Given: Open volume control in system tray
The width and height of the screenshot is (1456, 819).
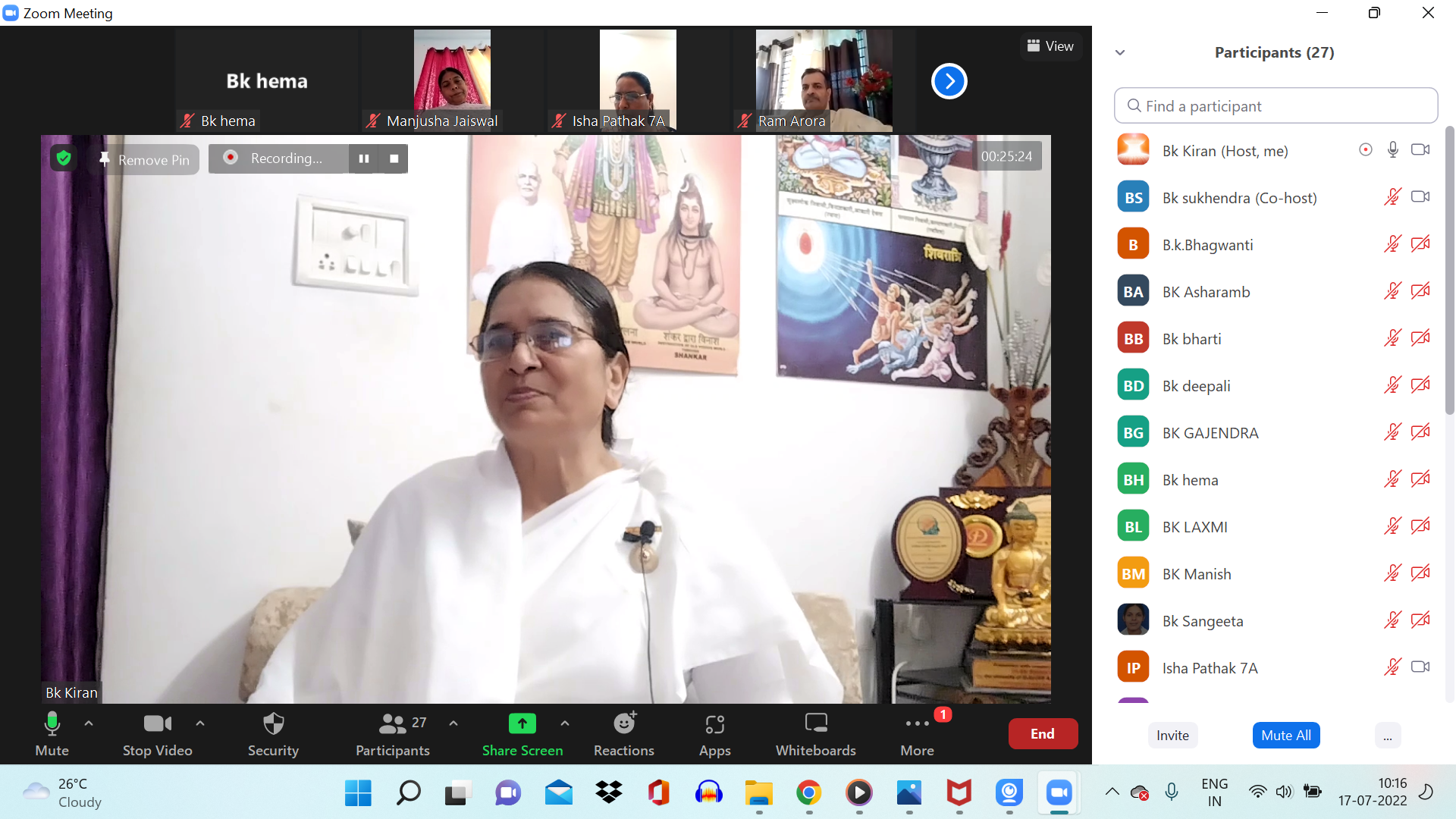Looking at the screenshot, I should [x=1284, y=792].
